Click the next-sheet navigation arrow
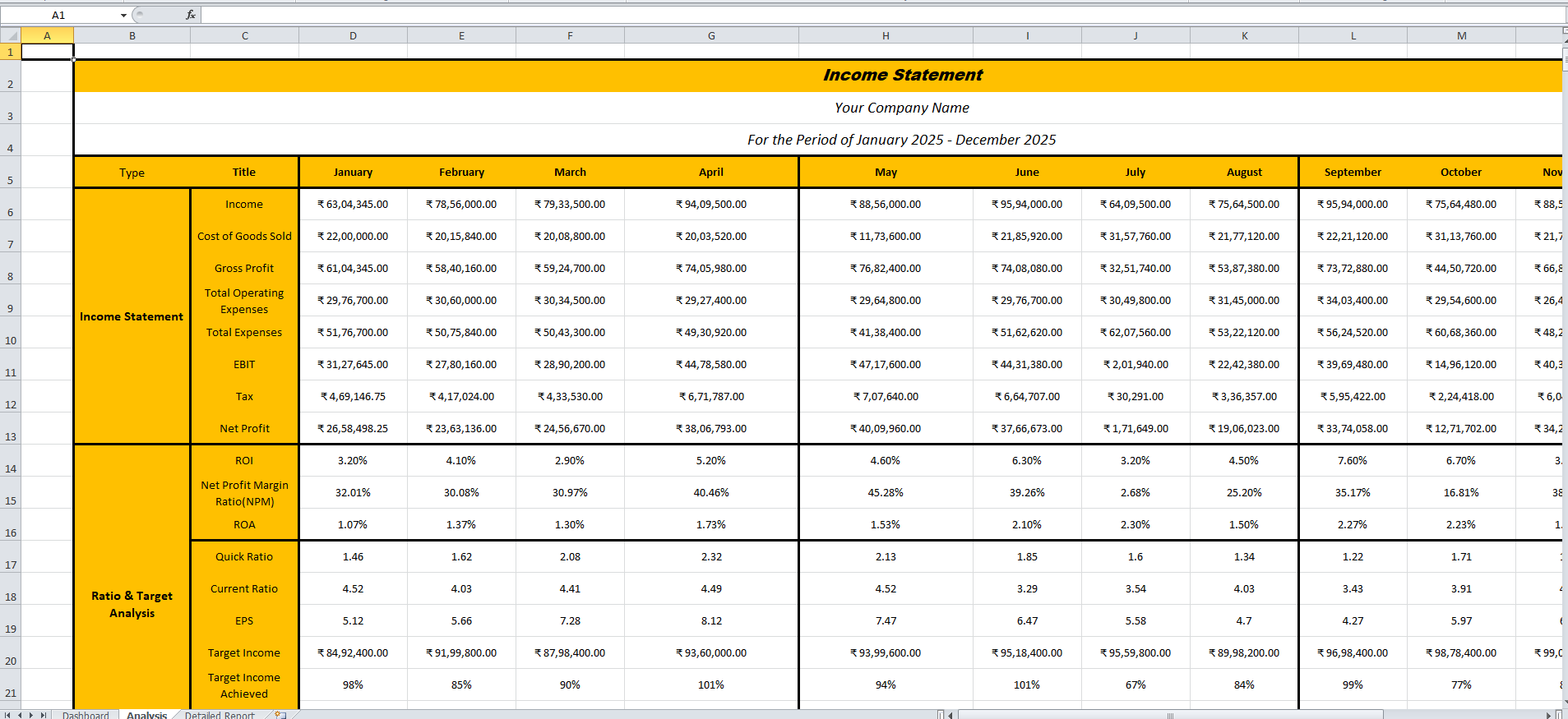 pos(31,715)
